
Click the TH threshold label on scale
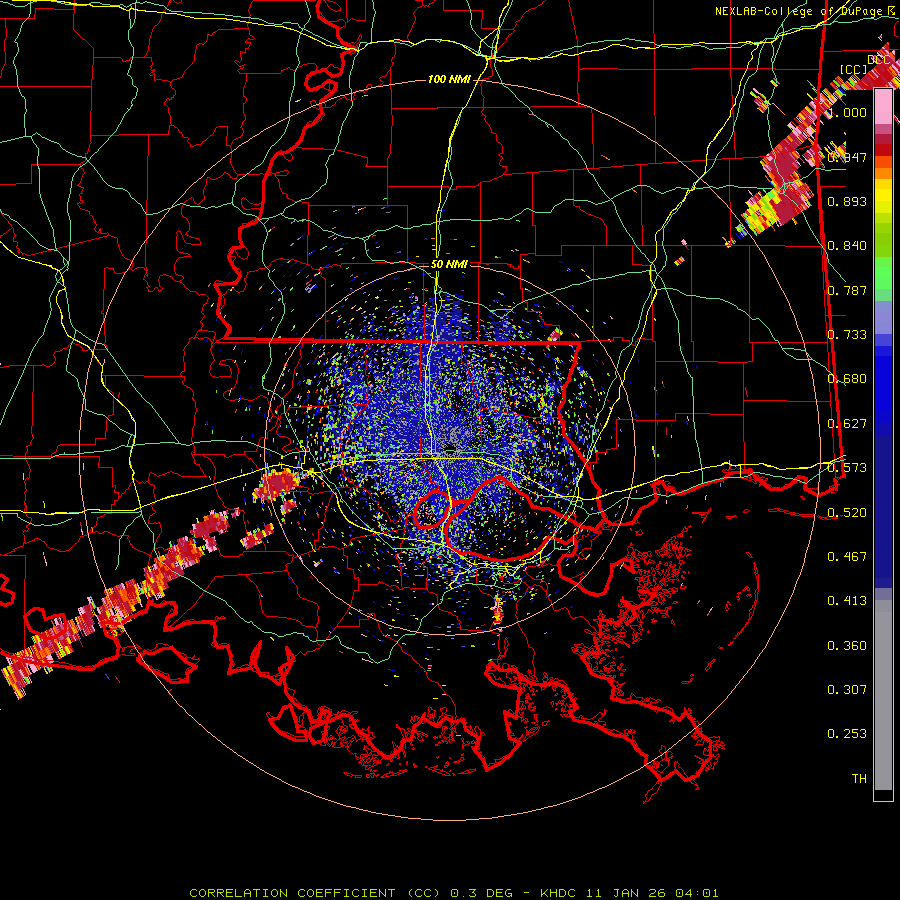(x=859, y=779)
